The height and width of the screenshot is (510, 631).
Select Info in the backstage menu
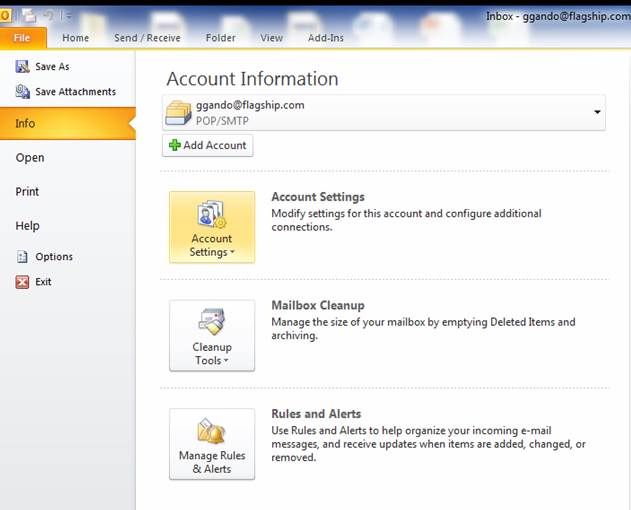tap(68, 123)
